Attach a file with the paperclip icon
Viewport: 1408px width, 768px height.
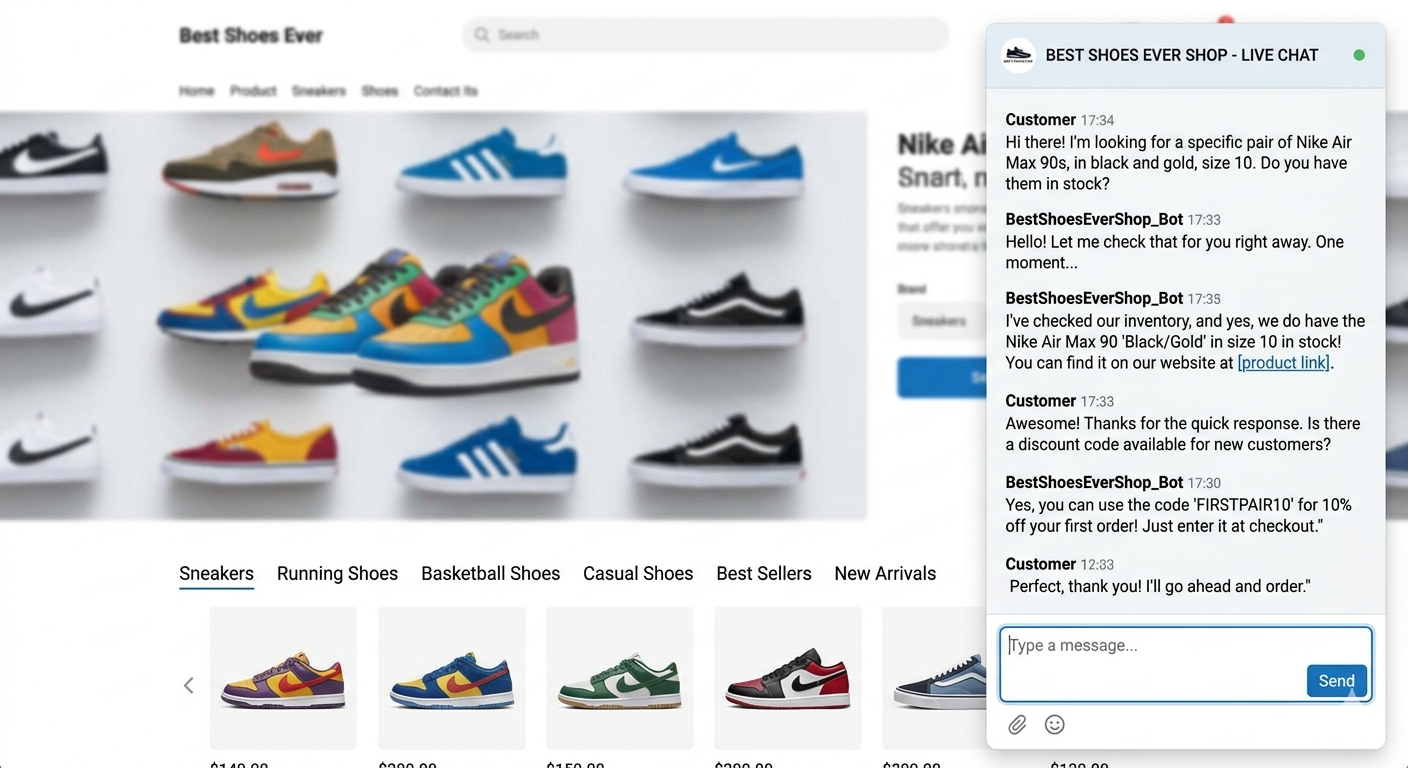1017,725
